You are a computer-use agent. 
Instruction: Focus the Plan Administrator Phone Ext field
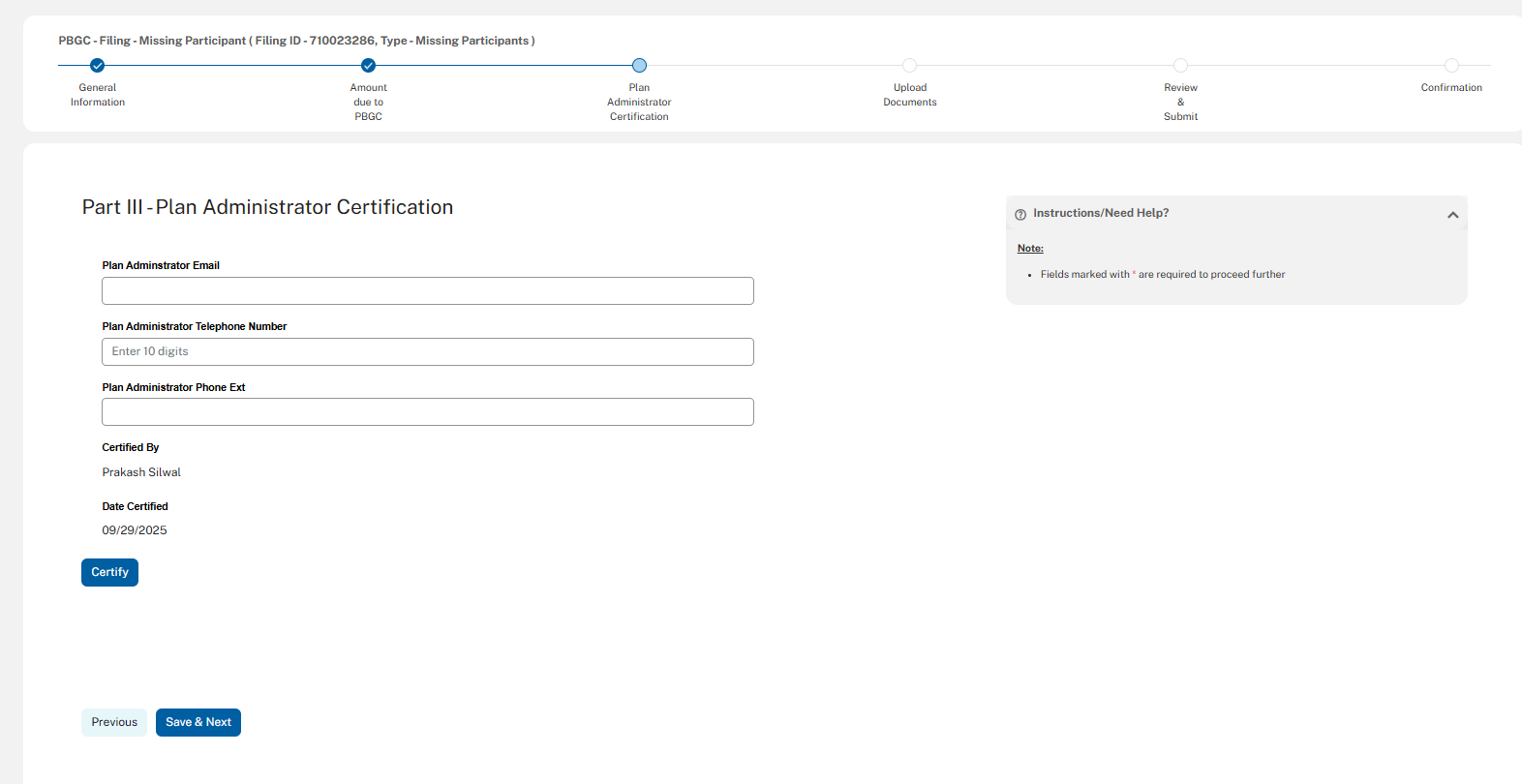click(427, 412)
